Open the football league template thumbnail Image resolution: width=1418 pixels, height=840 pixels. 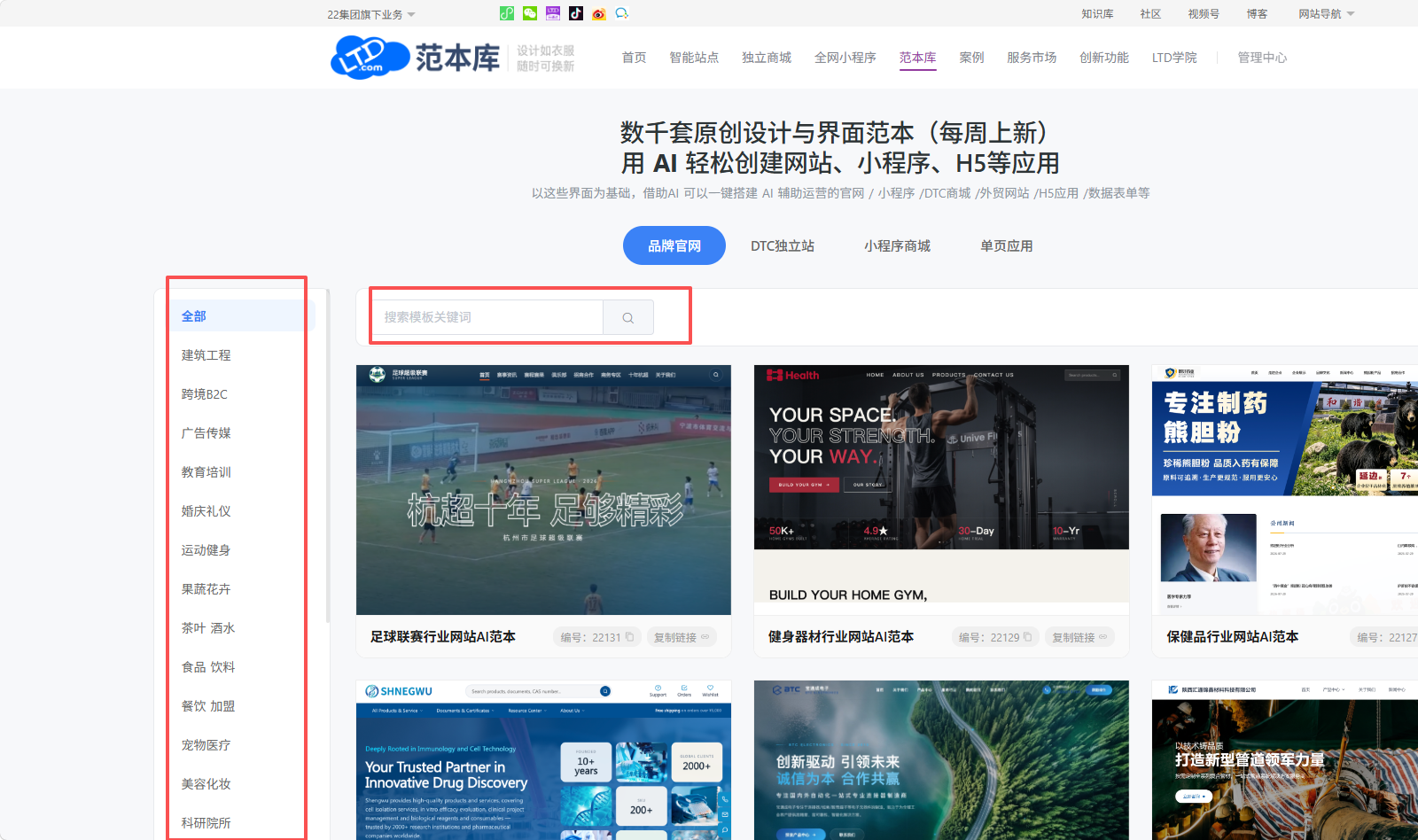pyautogui.click(x=543, y=490)
